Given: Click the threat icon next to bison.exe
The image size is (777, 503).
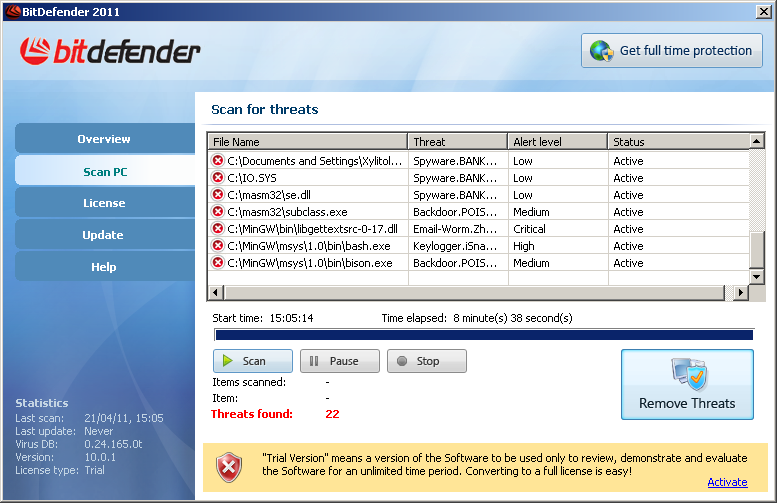Looking at the screenshot, I should pos(218,263).
